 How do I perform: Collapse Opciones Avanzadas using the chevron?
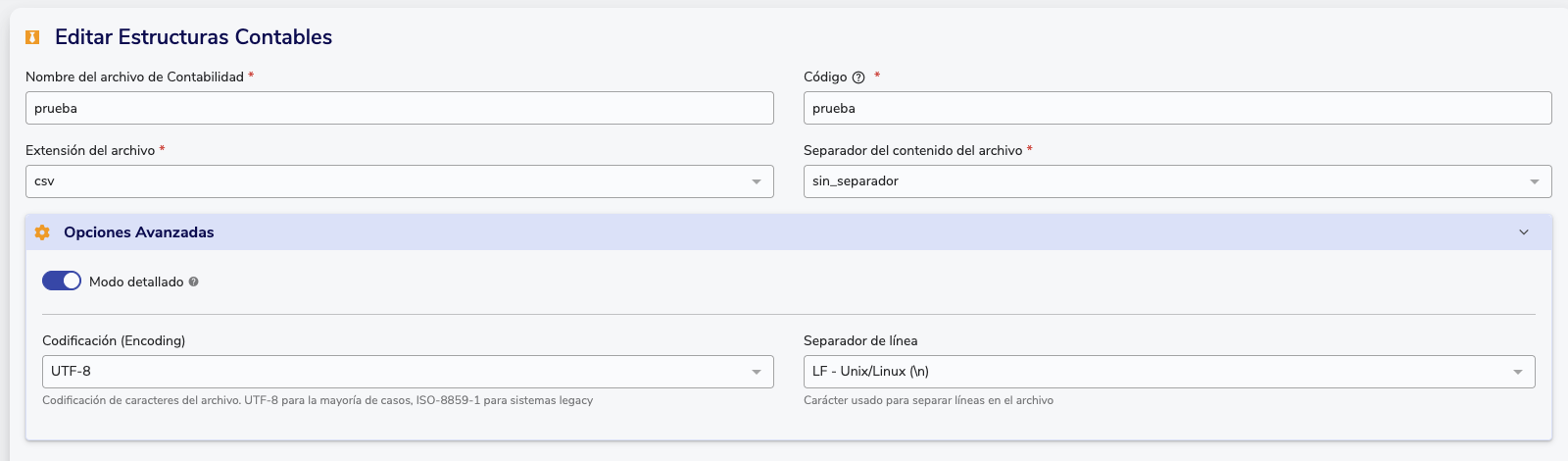pos(1524,232)
